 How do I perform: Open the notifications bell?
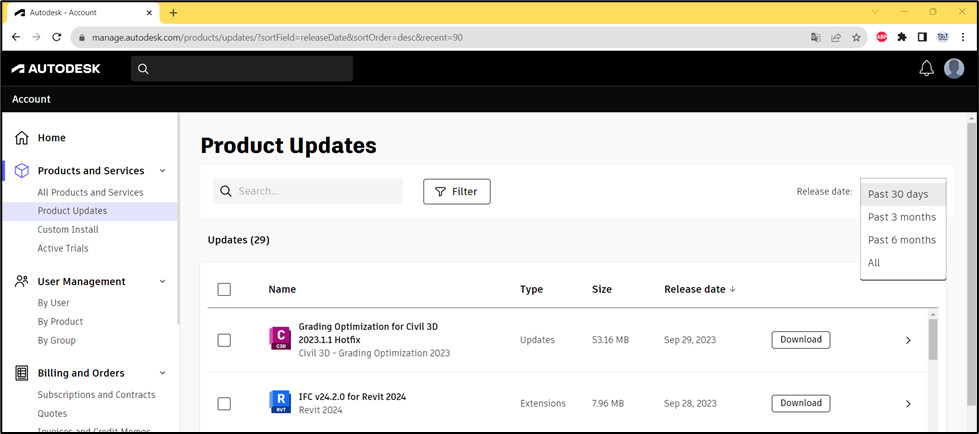pos(927,69)
